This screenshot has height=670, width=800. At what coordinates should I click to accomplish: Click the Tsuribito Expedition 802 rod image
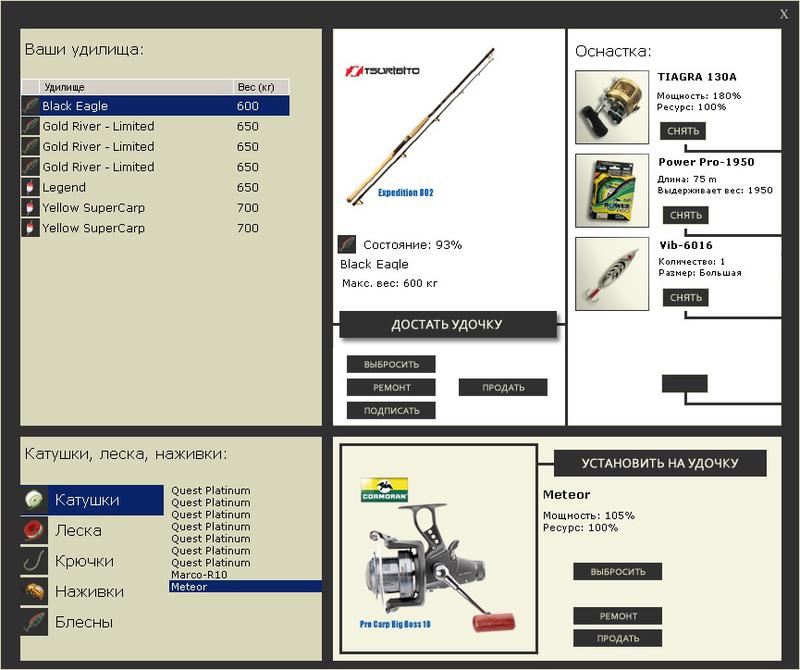point(420,127)
